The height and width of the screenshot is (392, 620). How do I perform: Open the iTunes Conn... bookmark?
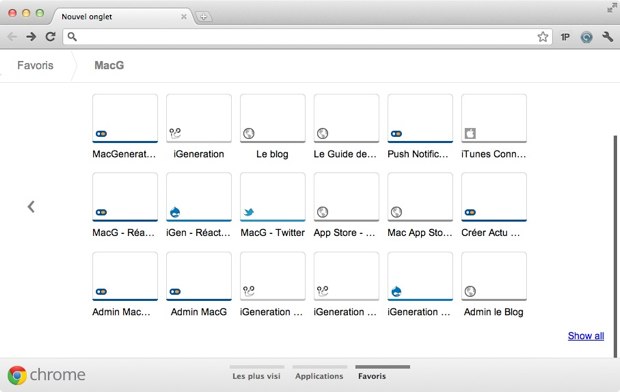pyautogui.click(x=494, y=127)
